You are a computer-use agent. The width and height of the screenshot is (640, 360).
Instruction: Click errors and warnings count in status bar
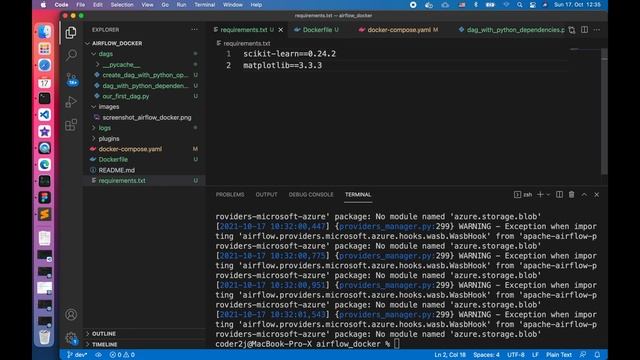click(x=122, y=355)
